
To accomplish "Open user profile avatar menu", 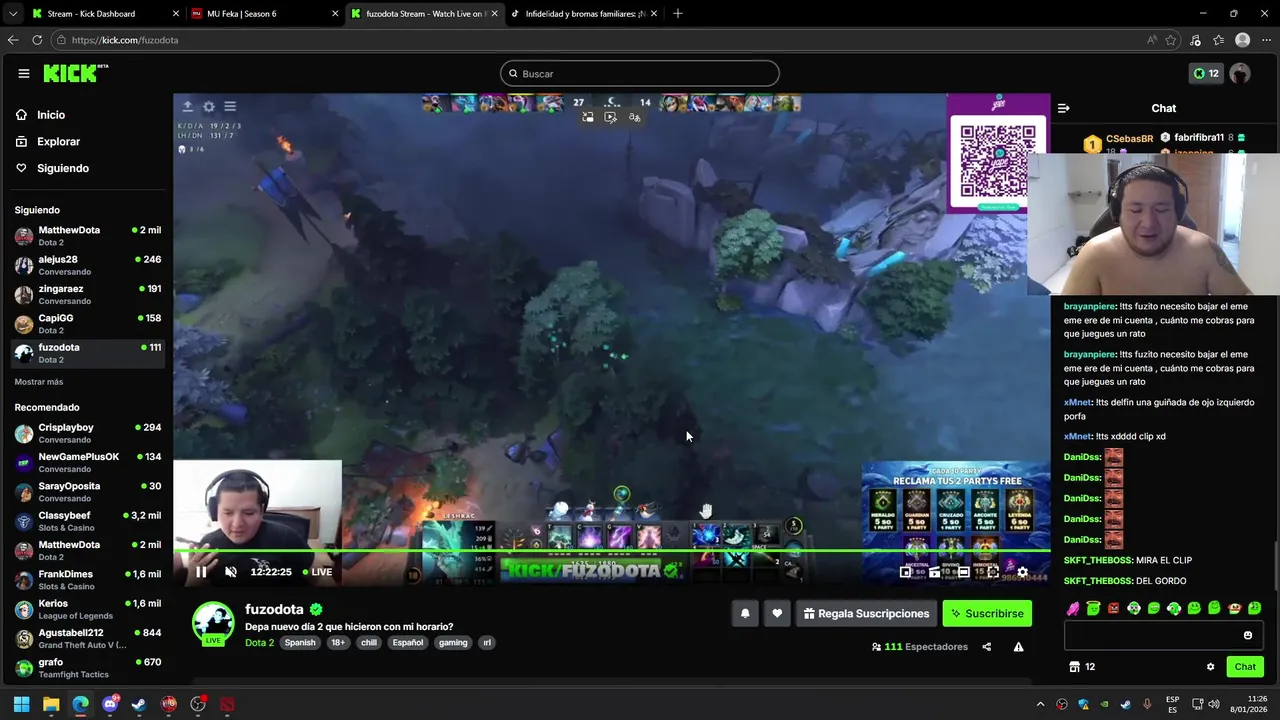I will click(1240, 74).
